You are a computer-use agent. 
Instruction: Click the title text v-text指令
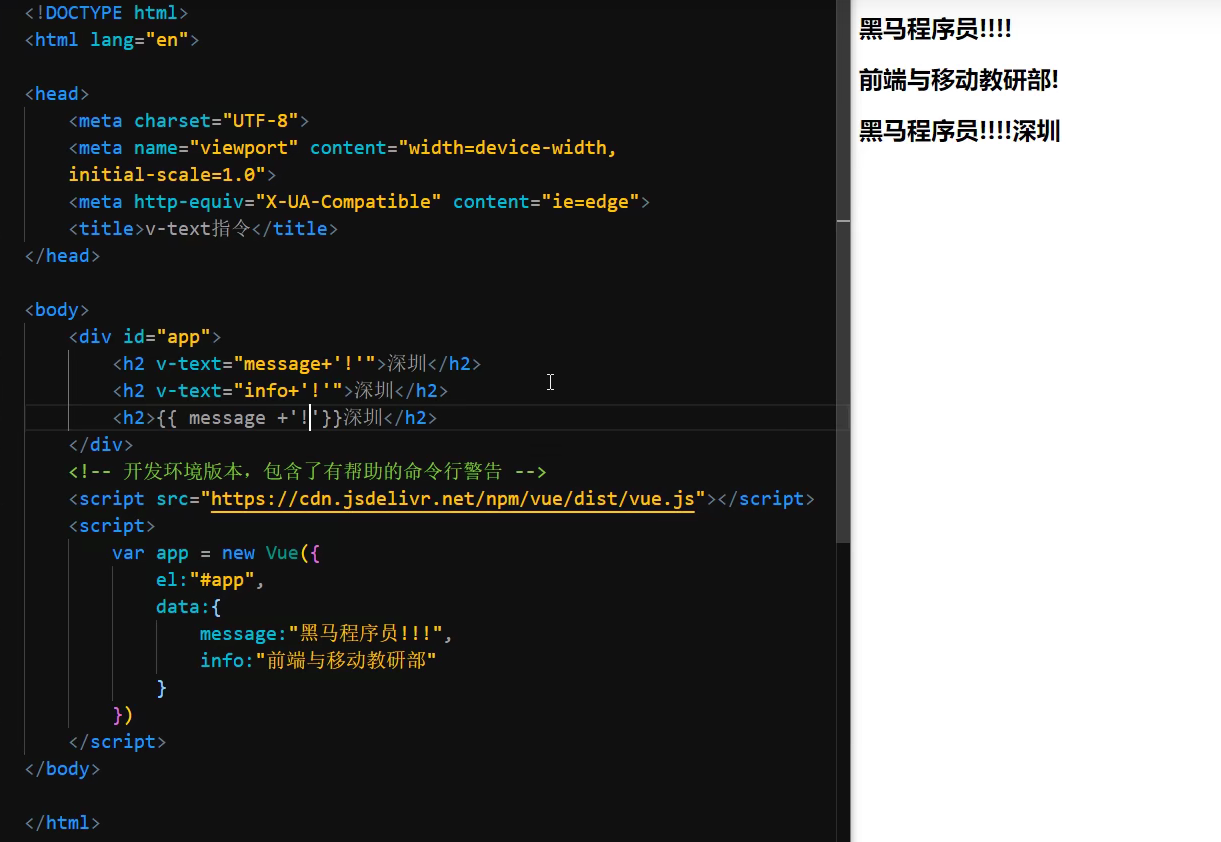click(x=198, y=229)
